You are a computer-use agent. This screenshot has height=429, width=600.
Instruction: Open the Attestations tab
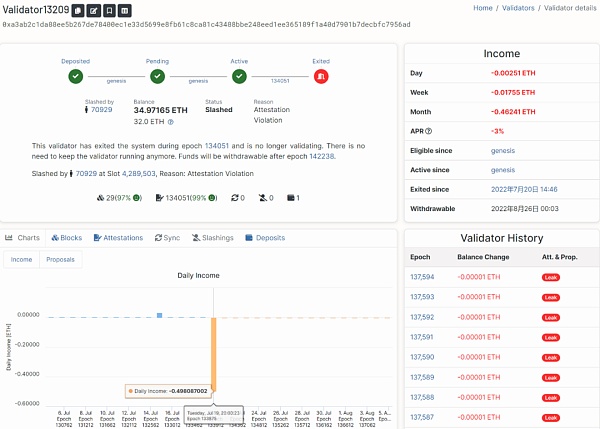119,238
